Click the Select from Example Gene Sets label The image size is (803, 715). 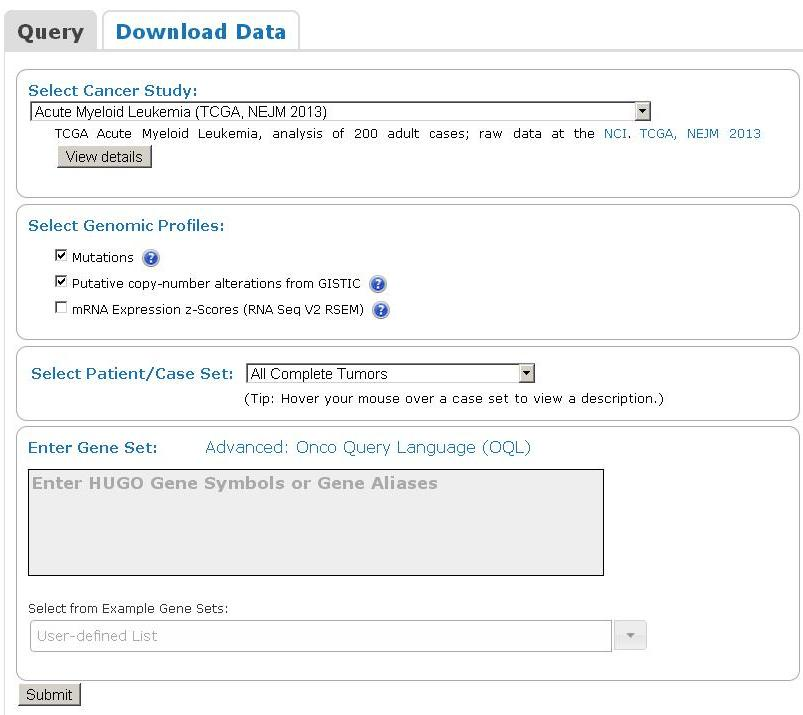[128, 608]
